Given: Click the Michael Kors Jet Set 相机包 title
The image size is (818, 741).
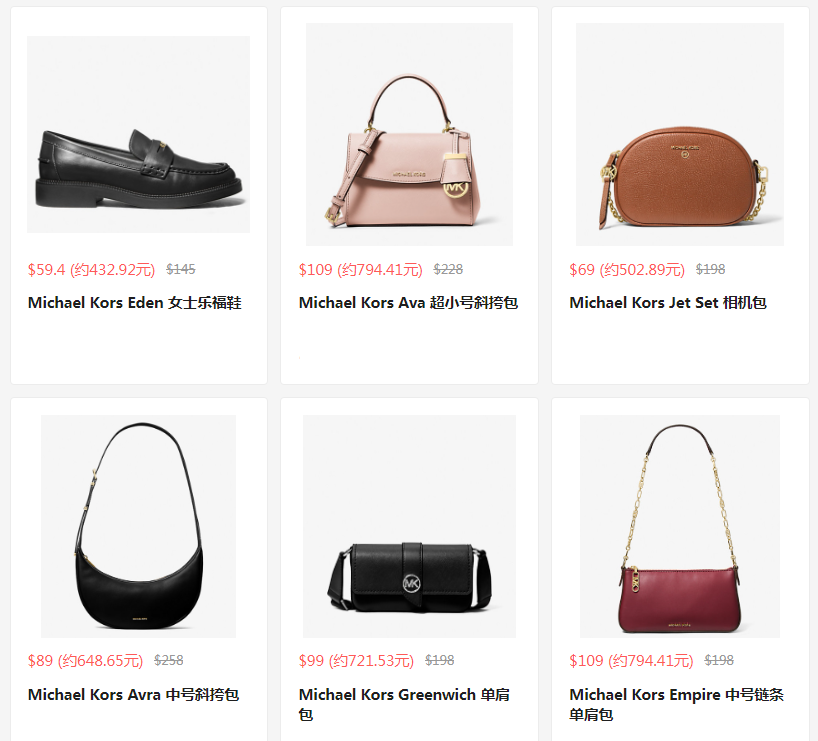Looking at the screenshot, I should [668, 303].
